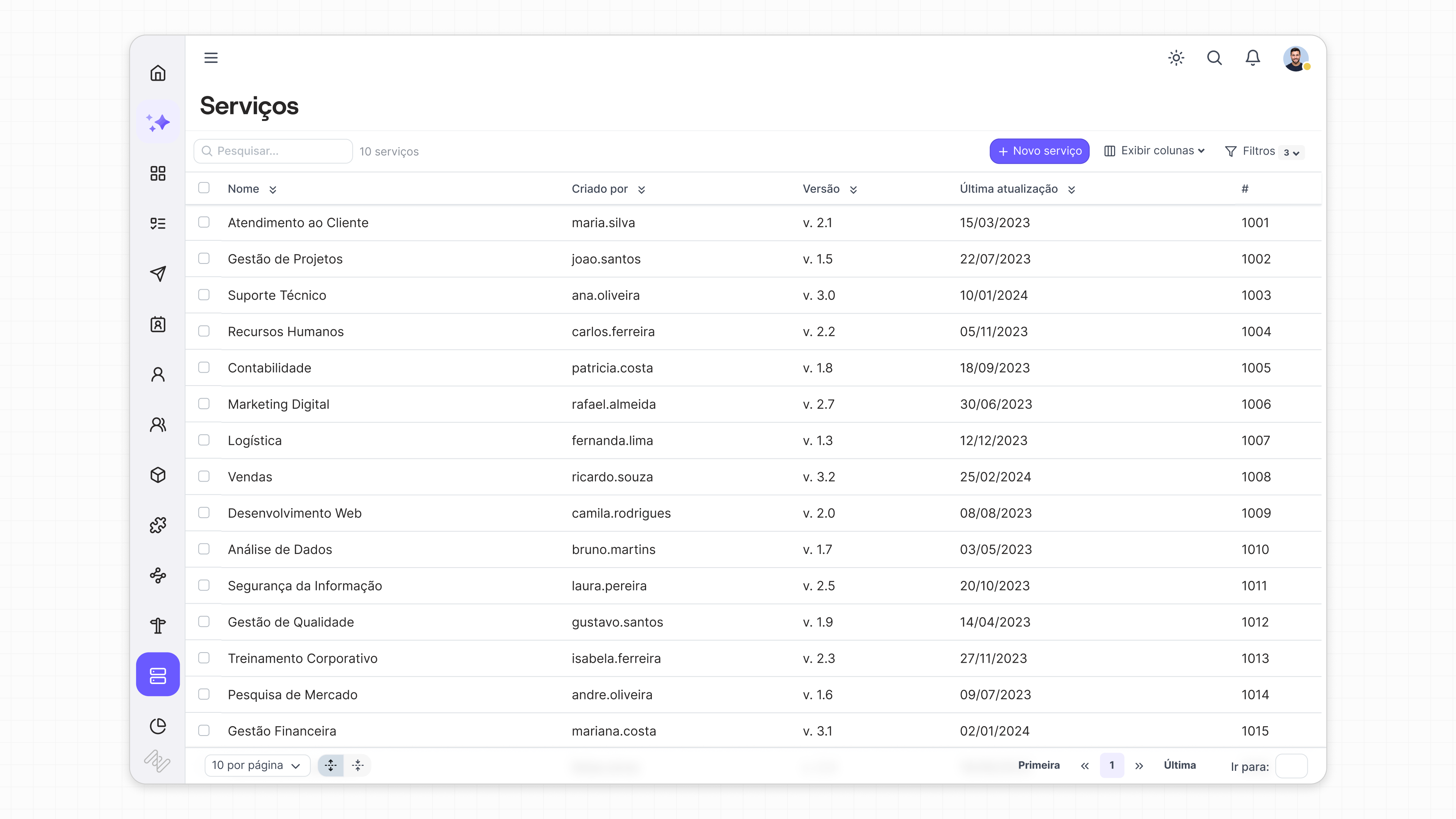The height and width of the screenshot is (819, 1456).
Task: Click the ID 1003 cell
Action: click(1256, 295)
